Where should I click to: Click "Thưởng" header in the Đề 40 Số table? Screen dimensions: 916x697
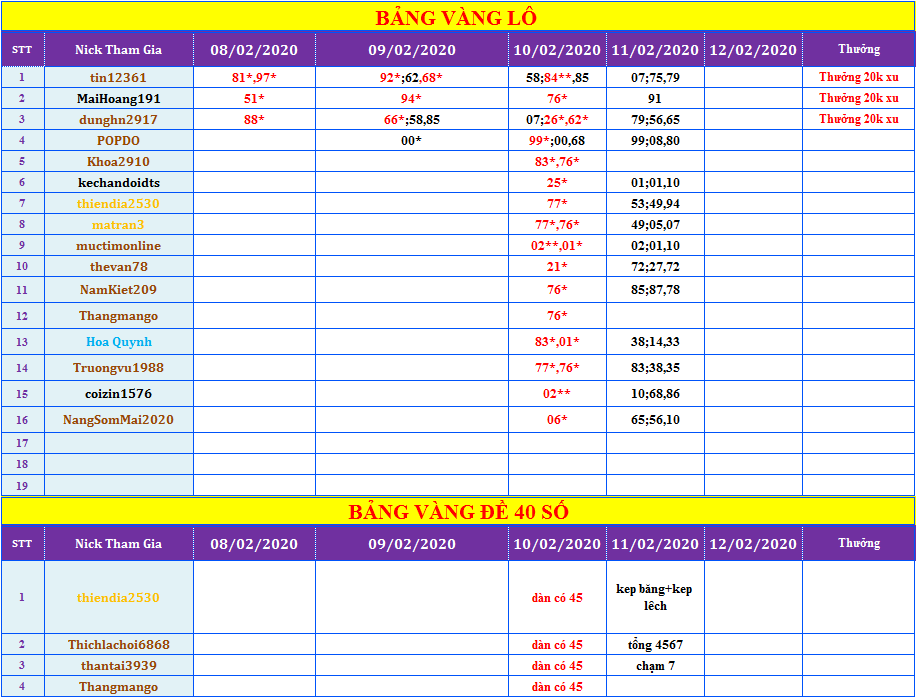[x=858, y=544]
